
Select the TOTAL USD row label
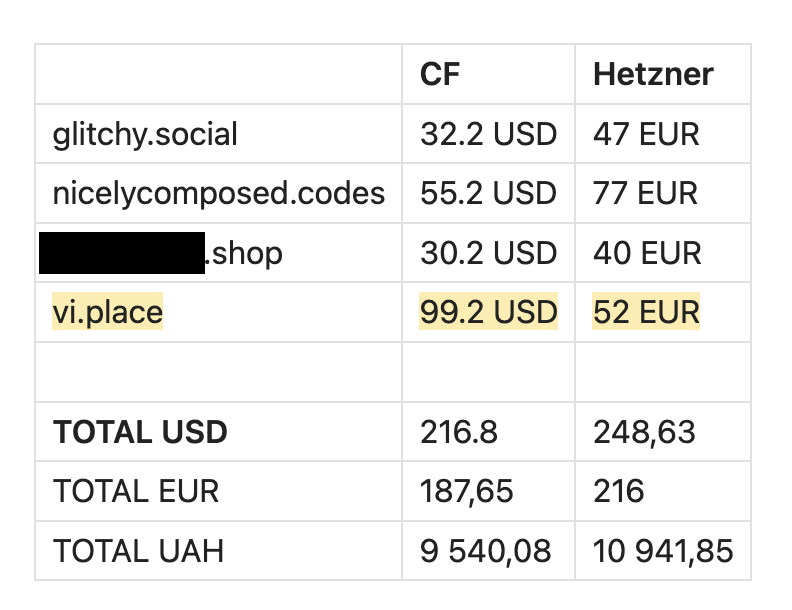point(140,432)
